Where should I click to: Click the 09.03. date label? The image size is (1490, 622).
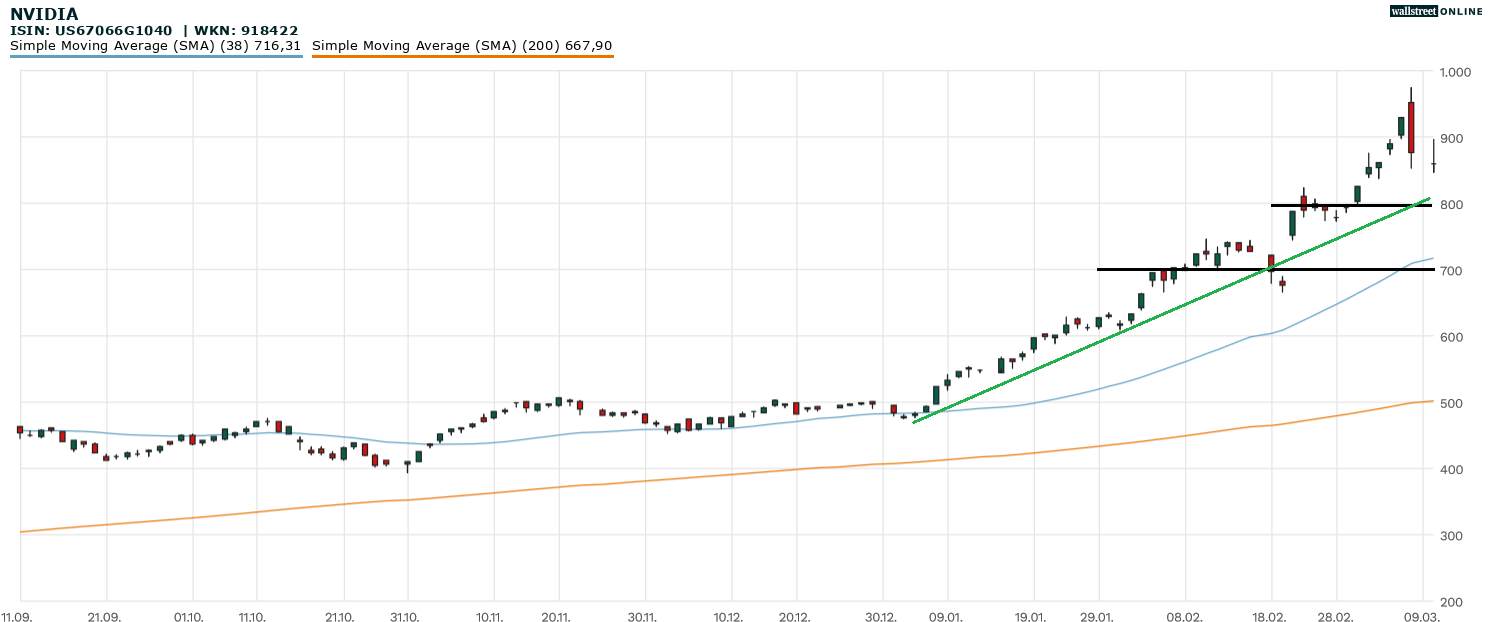coord(1422,617)
